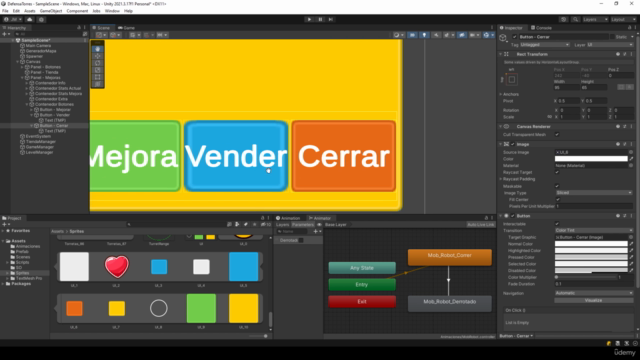Click the Pause button
640x360 pixels.
(320, 19)
